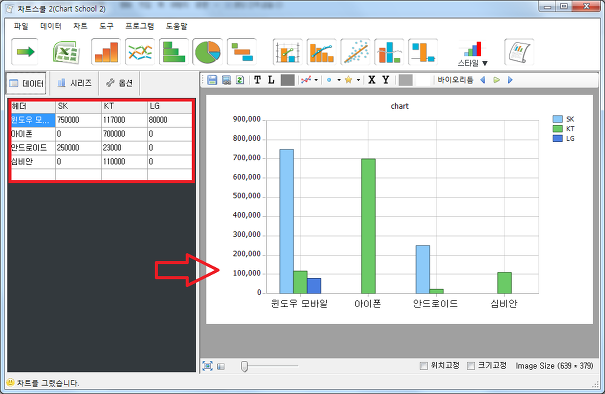Image resolution: width=605 pixels, height=394 pixels.
Task: Expand the star marker dropdown
Action: click(358, 80)
